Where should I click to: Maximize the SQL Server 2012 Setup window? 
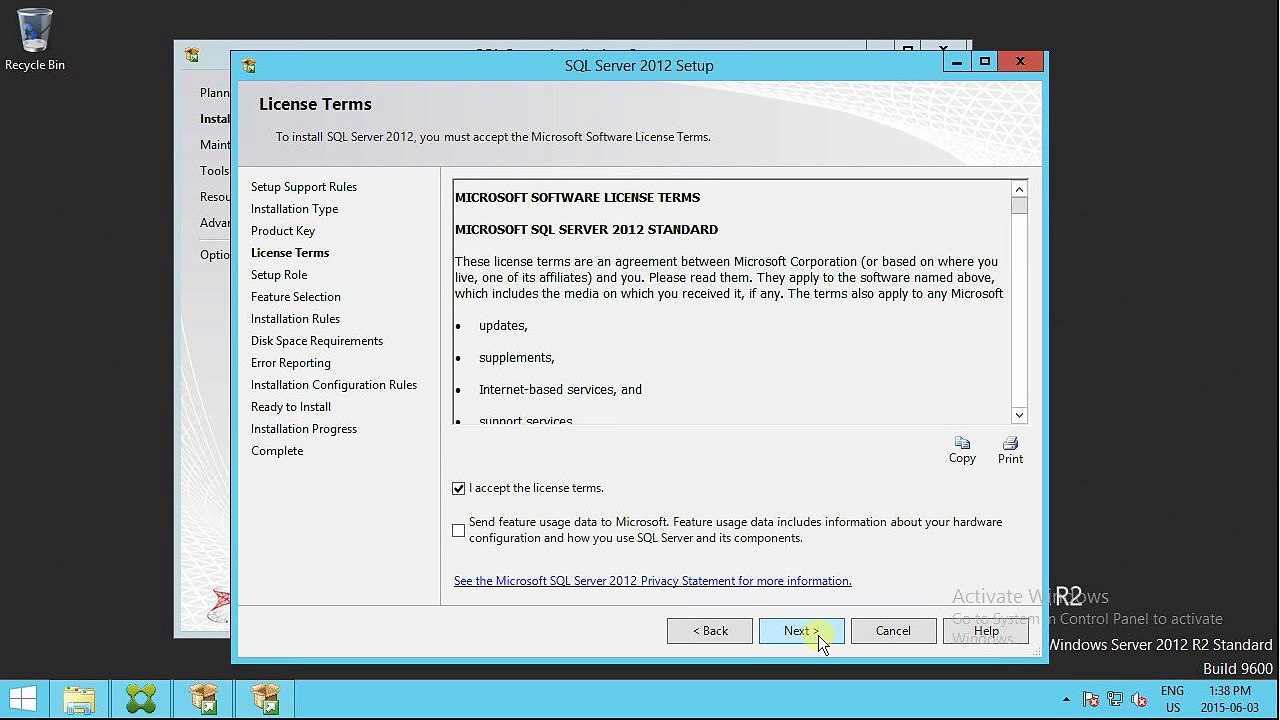985,62
